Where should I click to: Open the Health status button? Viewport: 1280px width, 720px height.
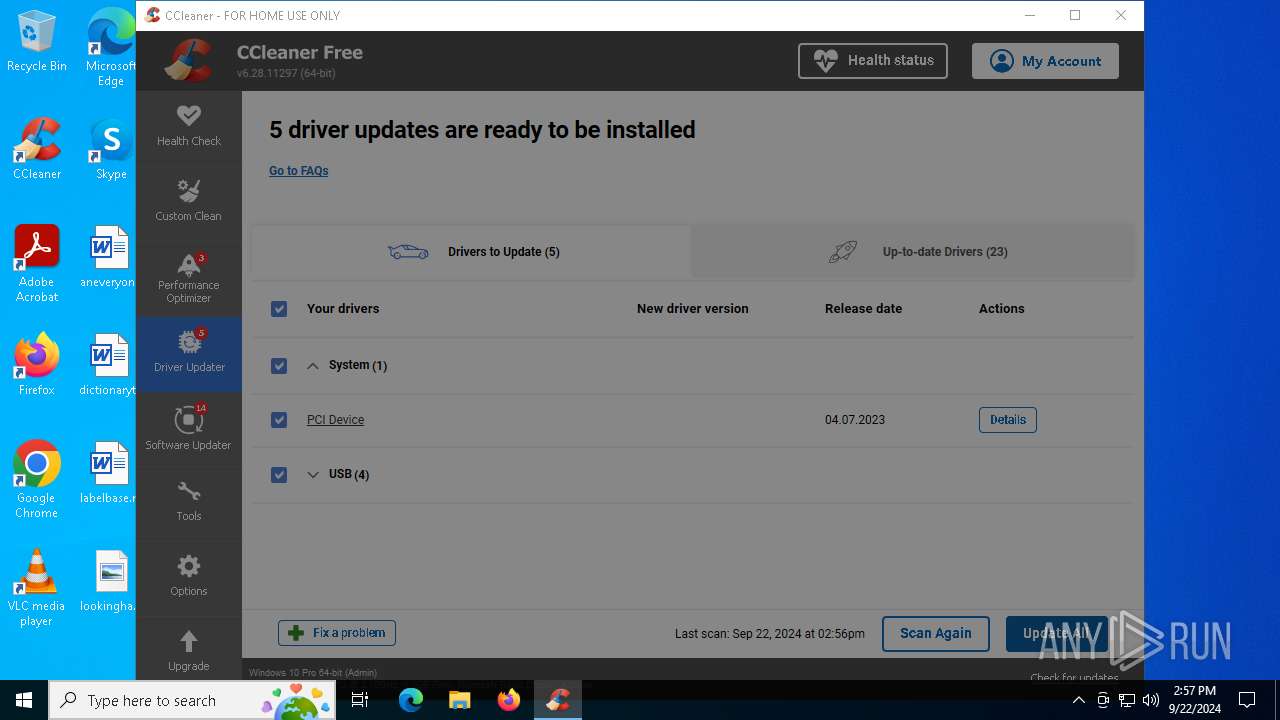[873, 61]
